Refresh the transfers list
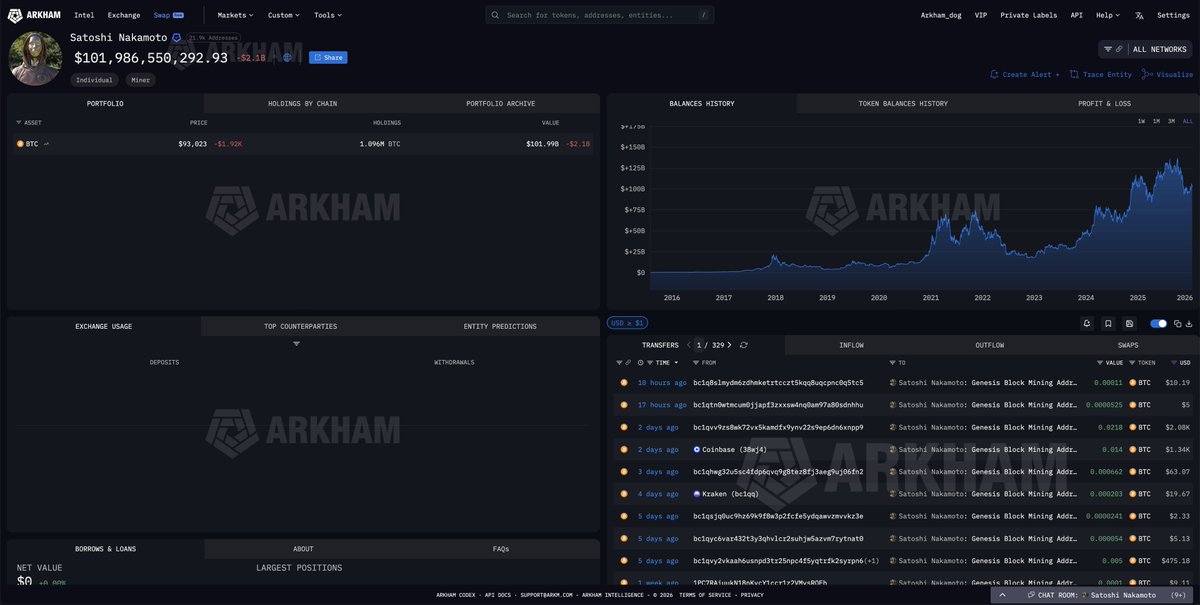This screenshot has width=1200, height=605. pos(743,345)
